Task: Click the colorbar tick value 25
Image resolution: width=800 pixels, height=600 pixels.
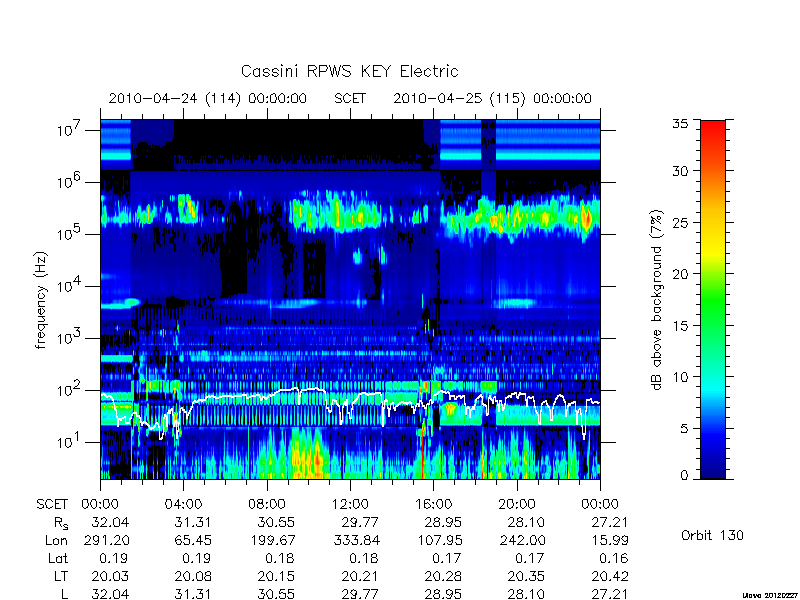Action: [x=680, y=222]
